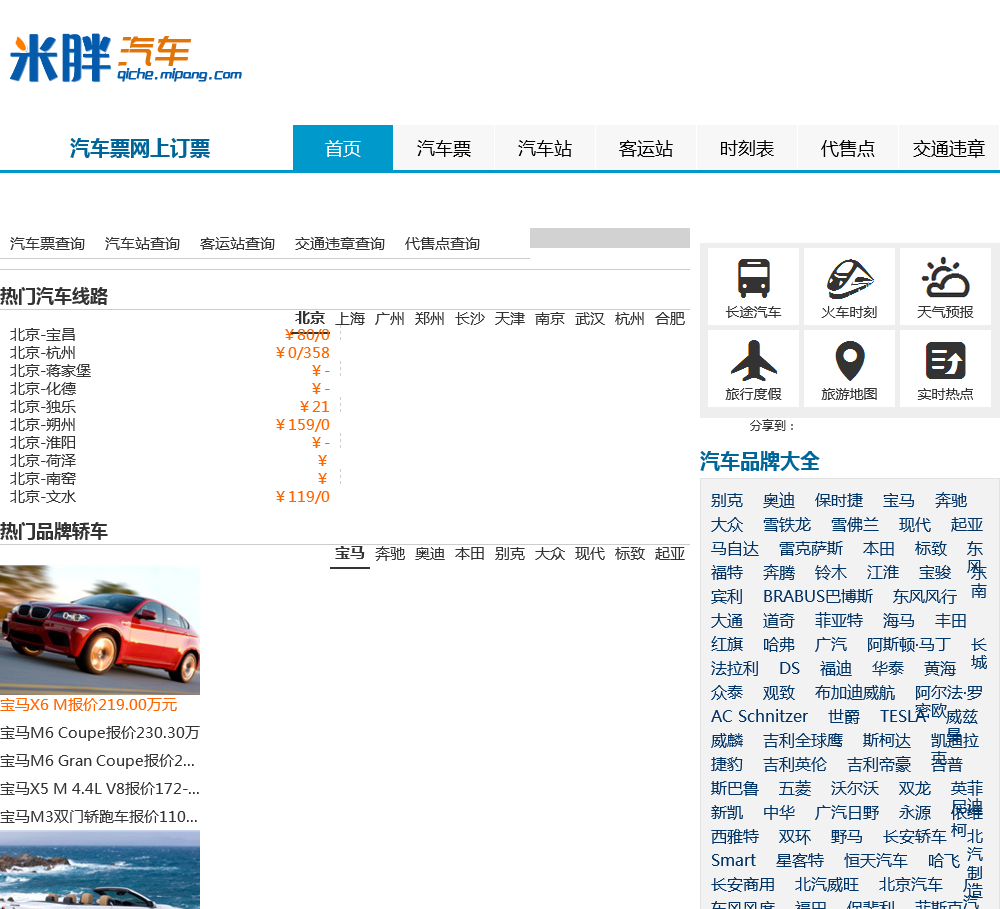Open the Smart brand link
This screenshot has width=1000, height=909.
tap(733, 861)
